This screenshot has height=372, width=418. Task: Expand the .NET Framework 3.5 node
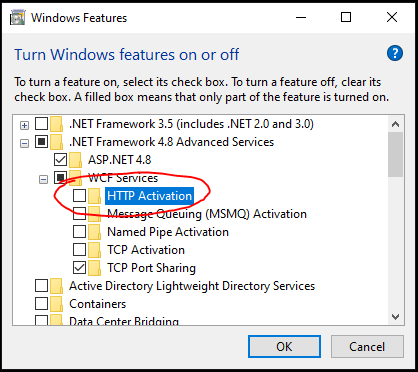[x=24, y=126]
